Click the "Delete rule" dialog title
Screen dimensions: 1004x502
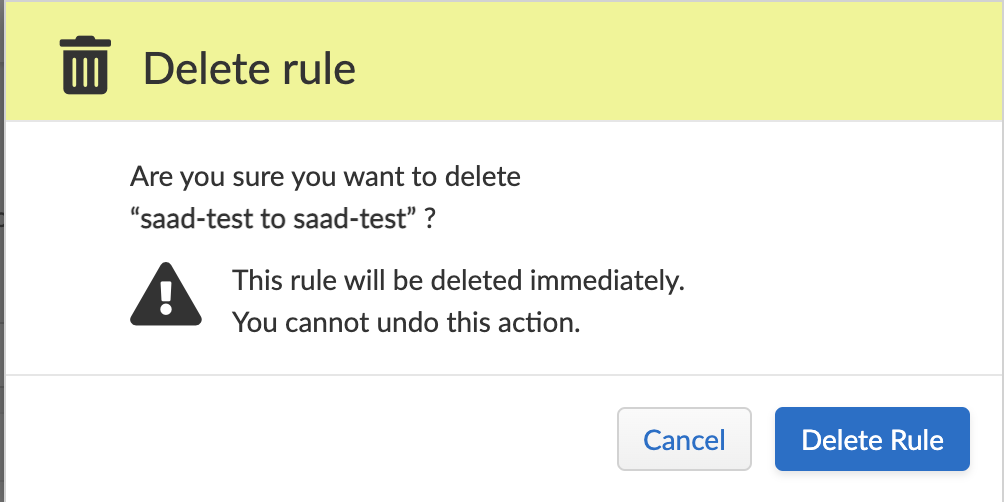click(x=249, y=69)
